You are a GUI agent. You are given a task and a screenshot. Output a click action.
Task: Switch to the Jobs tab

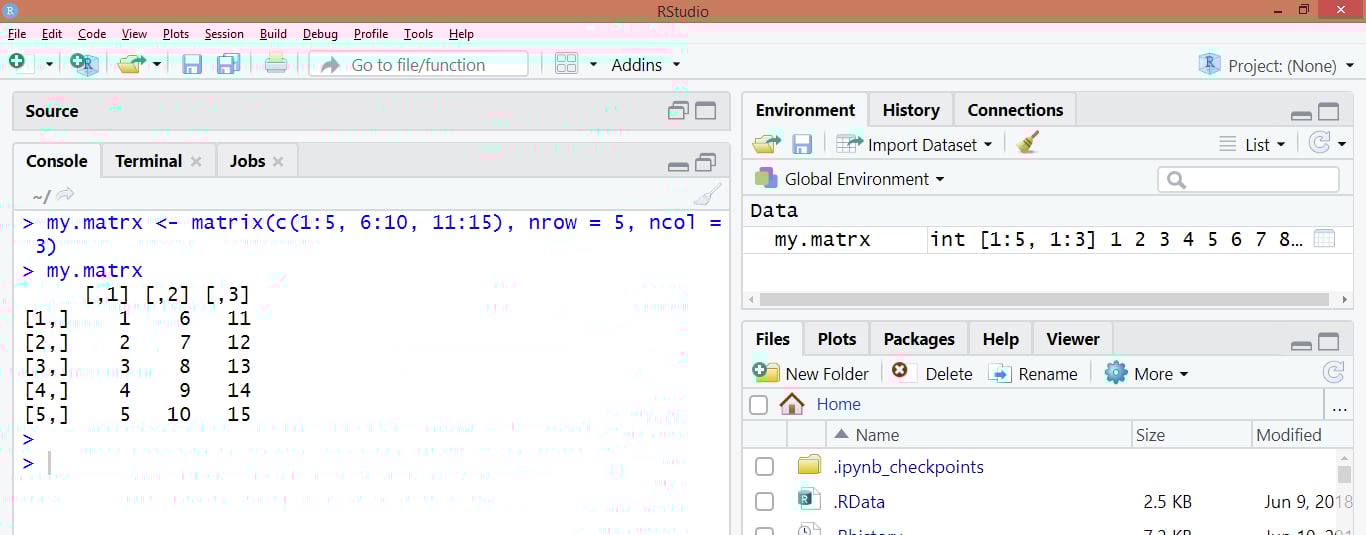click(x=247, y=161)
